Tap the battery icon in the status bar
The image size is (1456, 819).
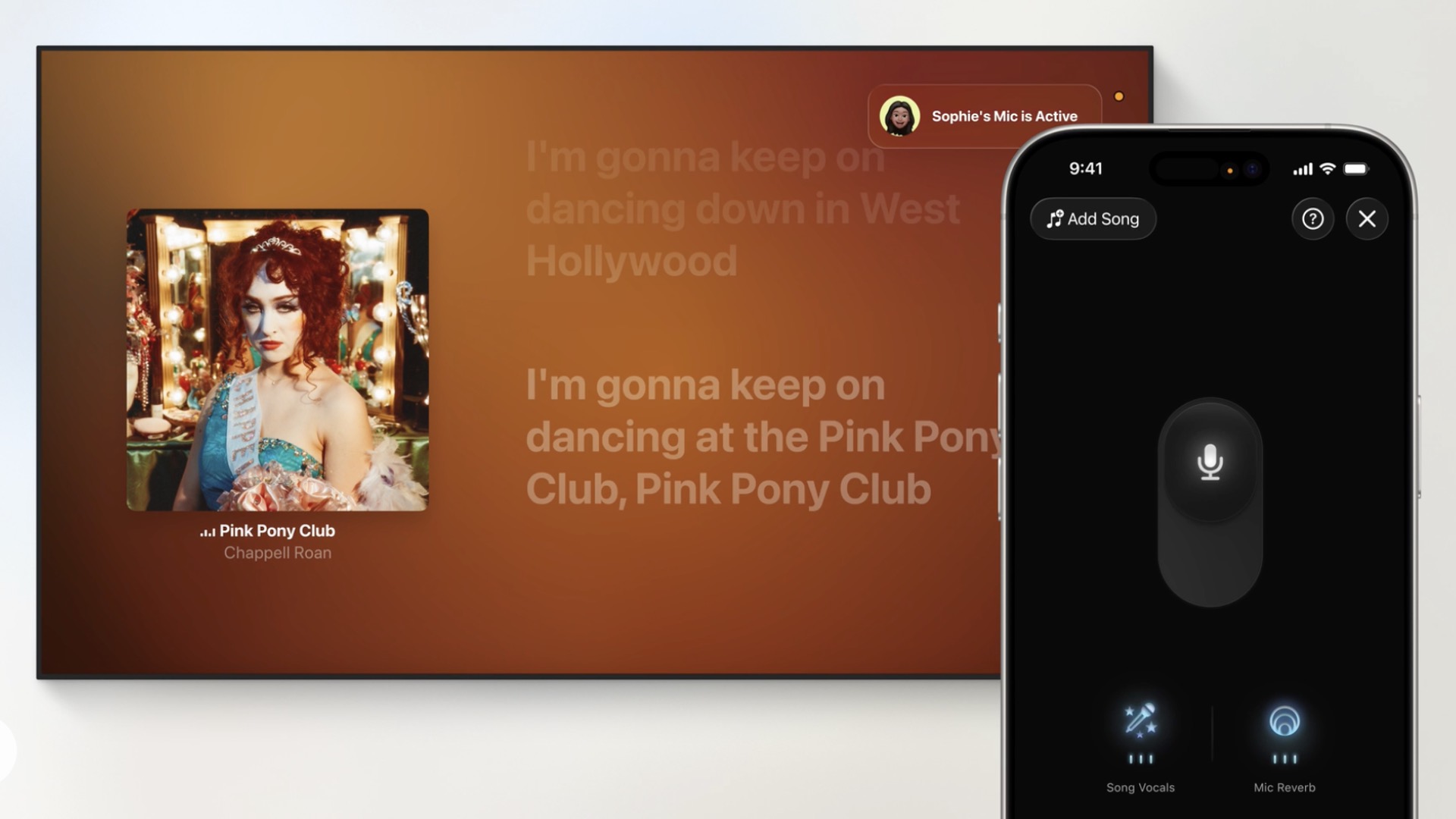click(x=1356, y=168)
